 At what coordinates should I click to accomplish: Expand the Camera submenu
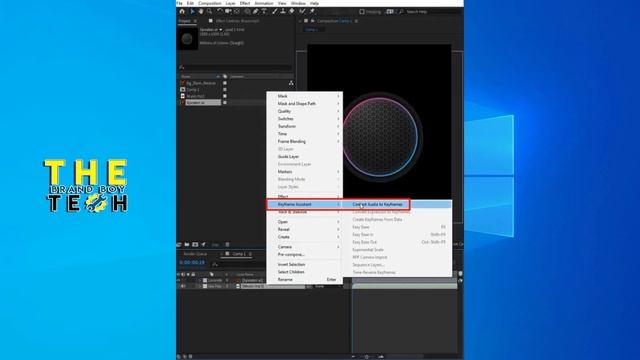point(304,247)
